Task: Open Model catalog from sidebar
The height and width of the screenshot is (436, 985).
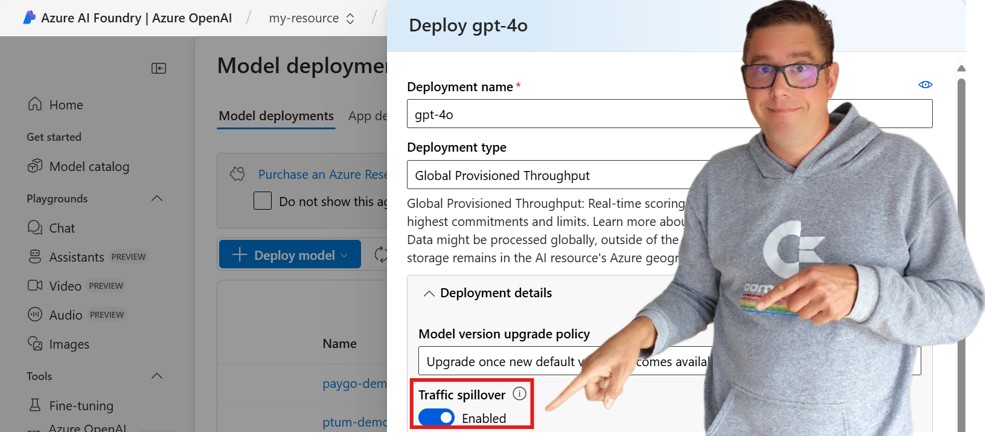Action: coord(89,166)
